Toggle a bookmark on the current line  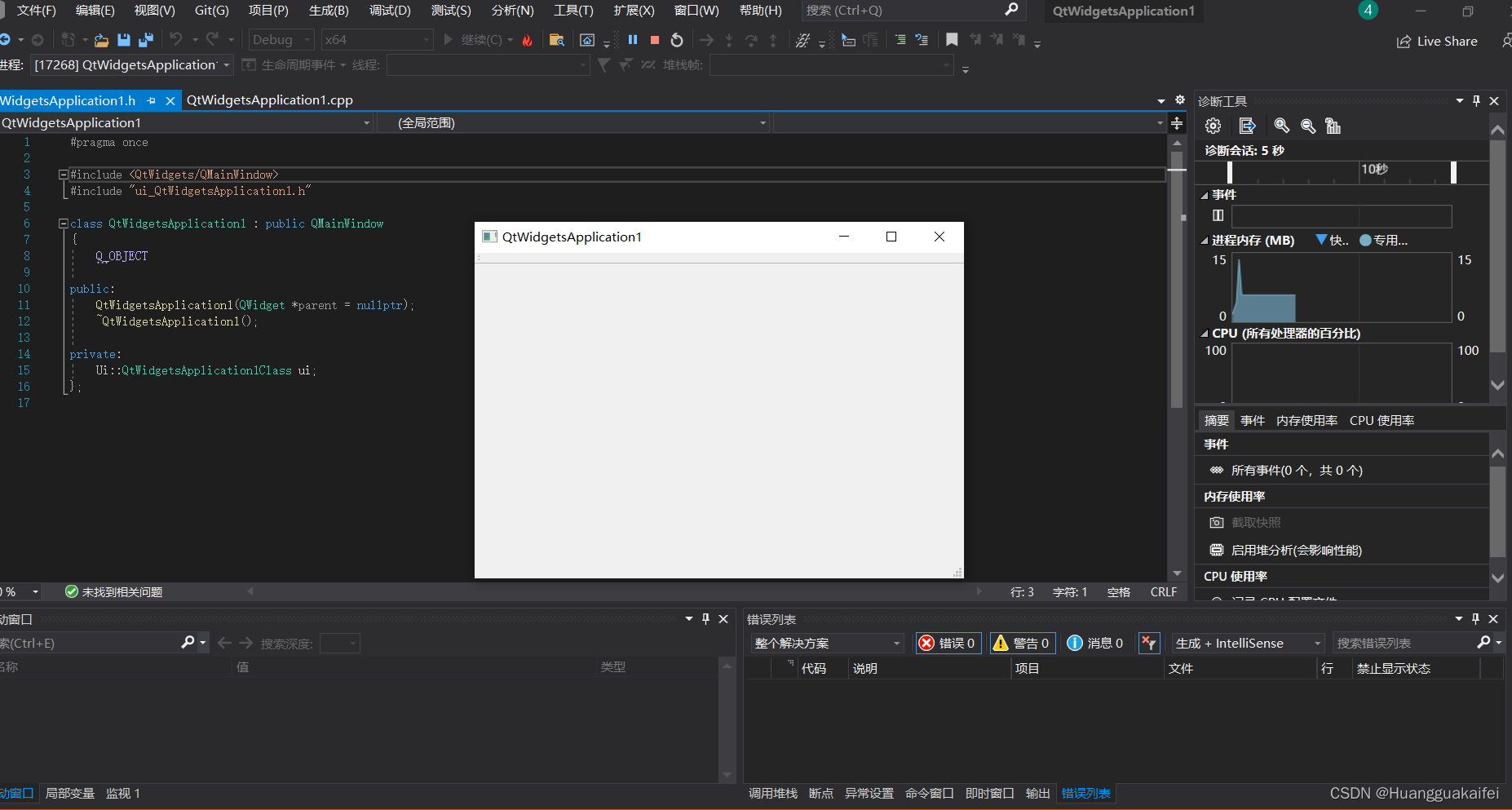[952, 38]
